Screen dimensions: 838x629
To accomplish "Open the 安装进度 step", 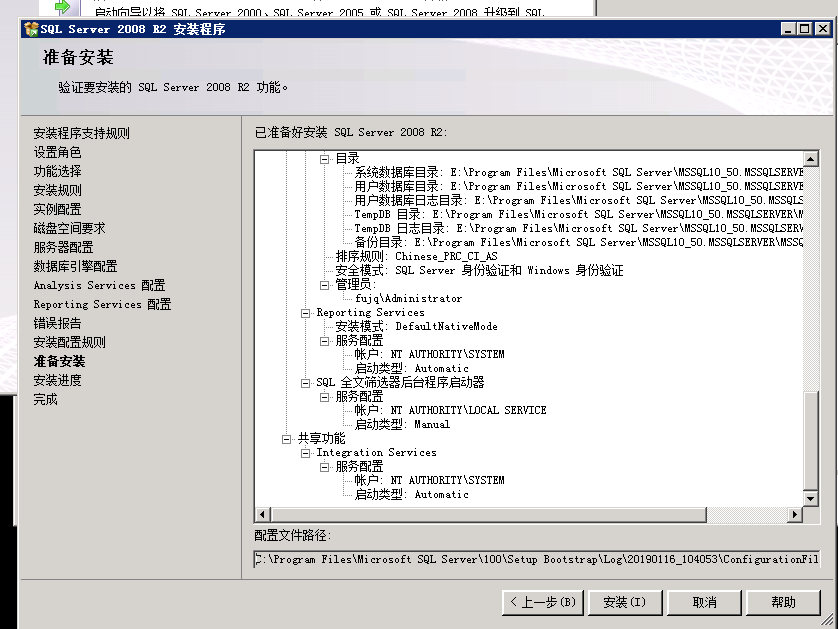I will click(x=57, y=380).
